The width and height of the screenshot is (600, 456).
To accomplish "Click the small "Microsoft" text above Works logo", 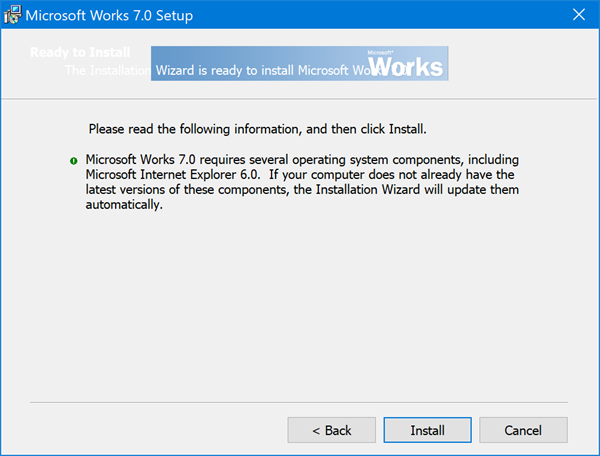I will pos(380,50).
